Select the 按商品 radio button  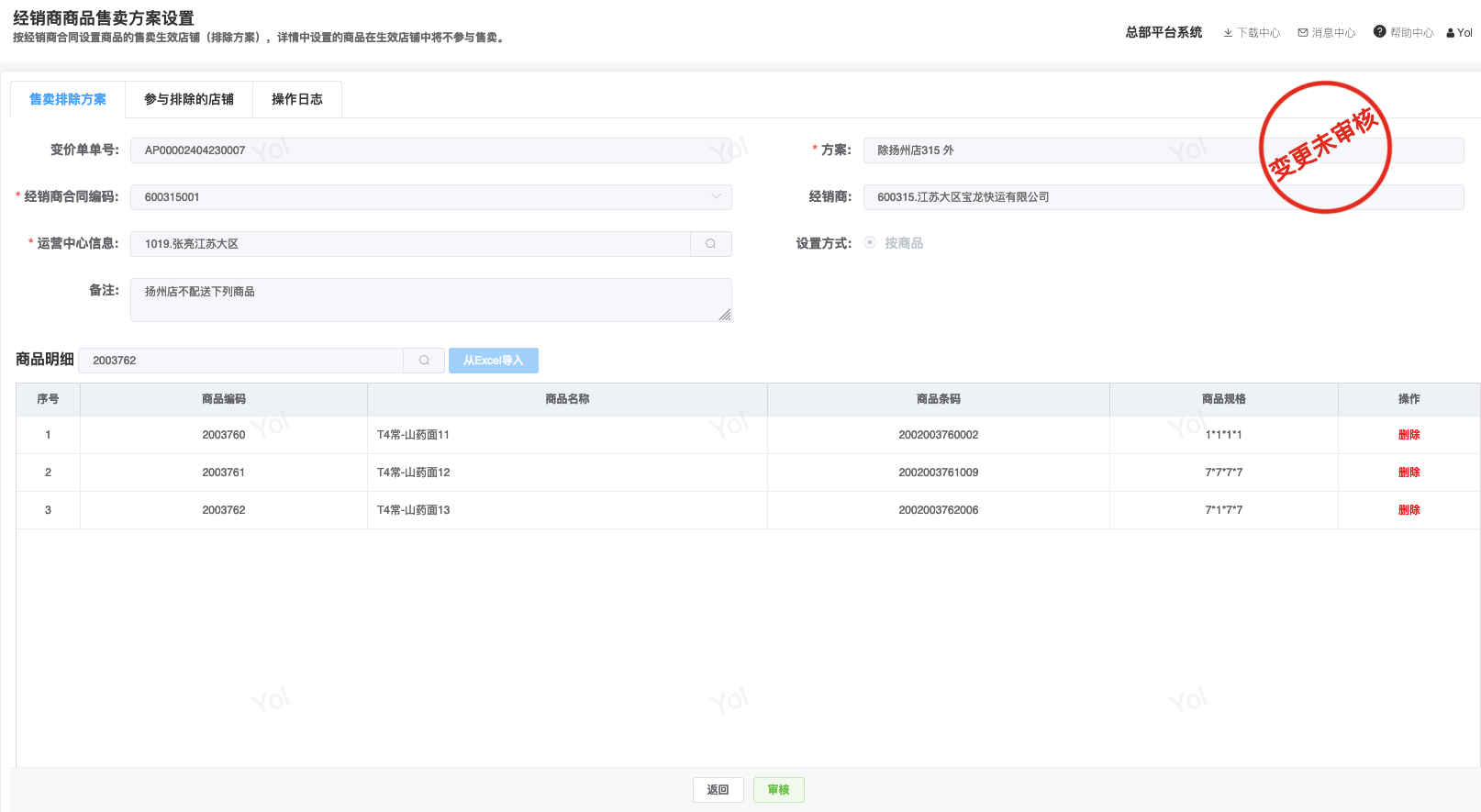tap(870, 243)
